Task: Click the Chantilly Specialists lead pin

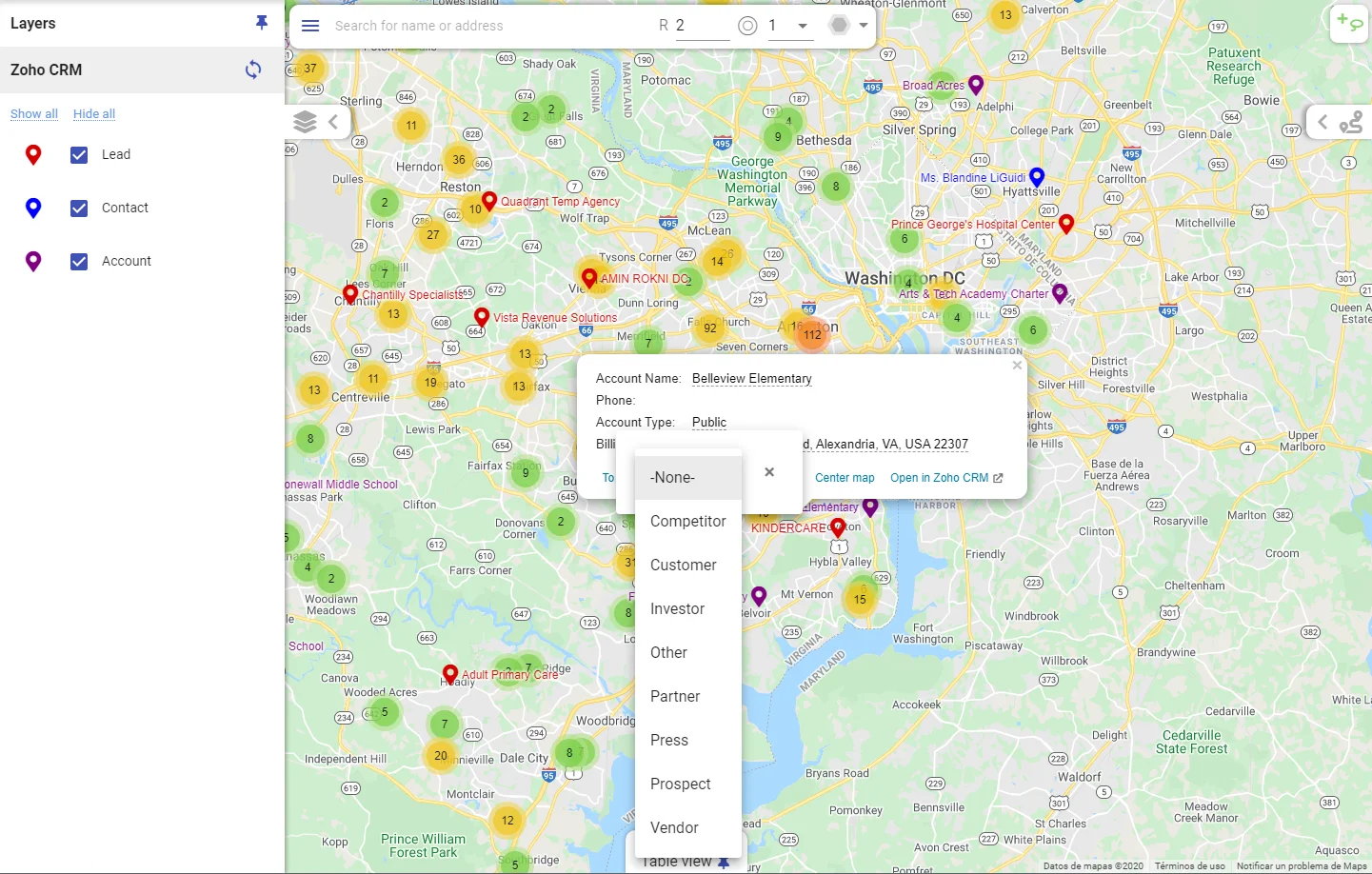Action: [350, 294]
